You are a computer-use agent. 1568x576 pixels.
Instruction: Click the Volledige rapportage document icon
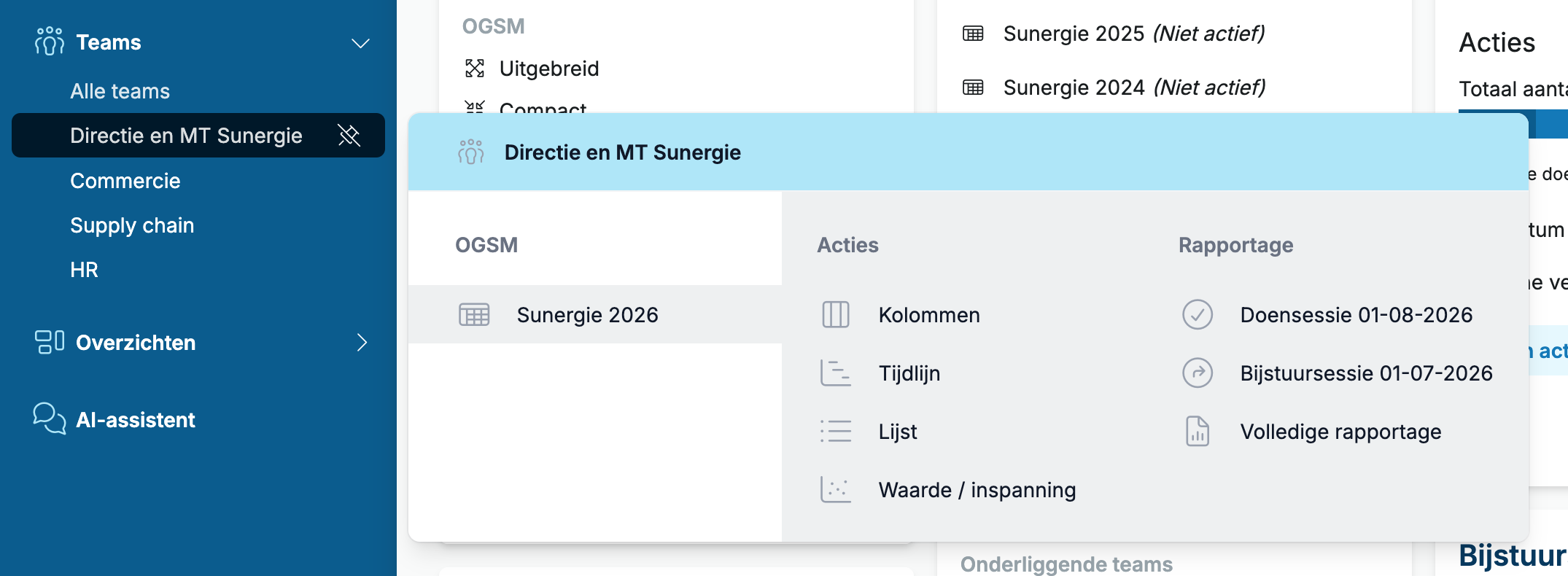[x=1198, y=431]
